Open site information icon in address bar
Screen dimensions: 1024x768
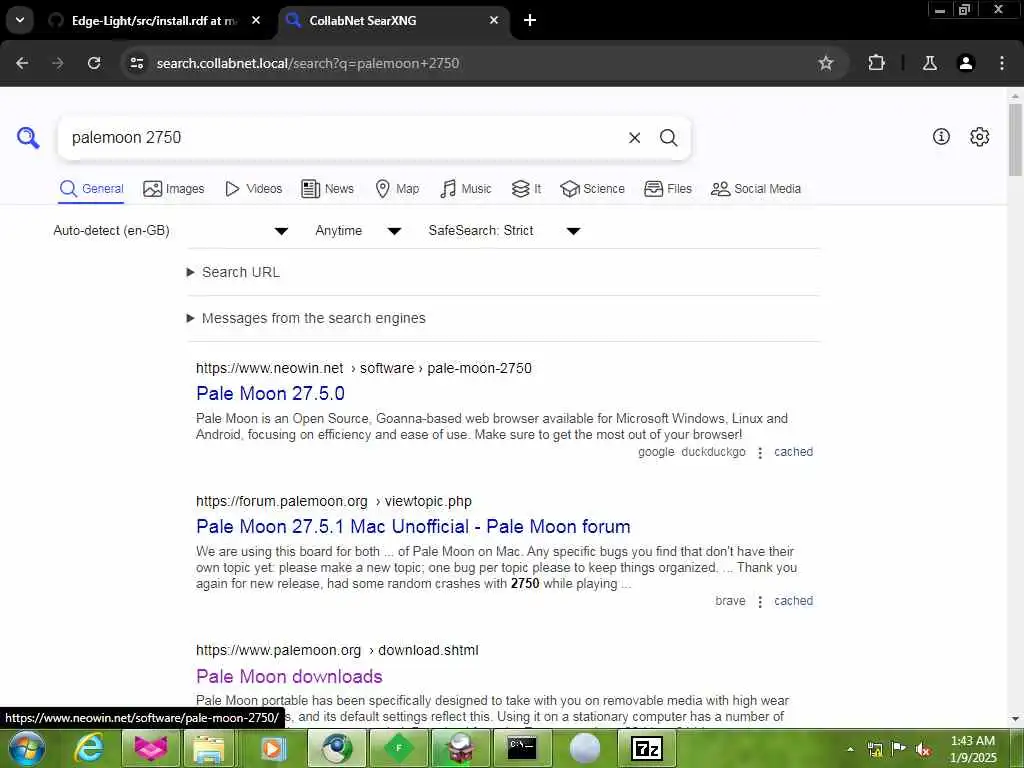click(x=136, y=63)
